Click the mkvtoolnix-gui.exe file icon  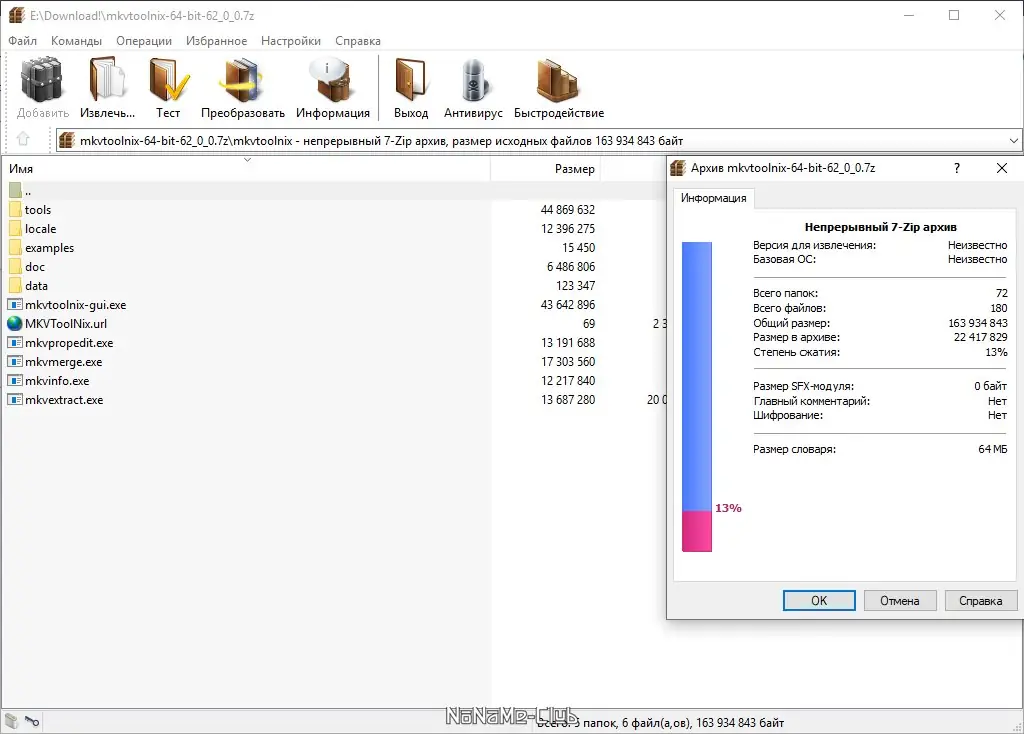[15, 304]
